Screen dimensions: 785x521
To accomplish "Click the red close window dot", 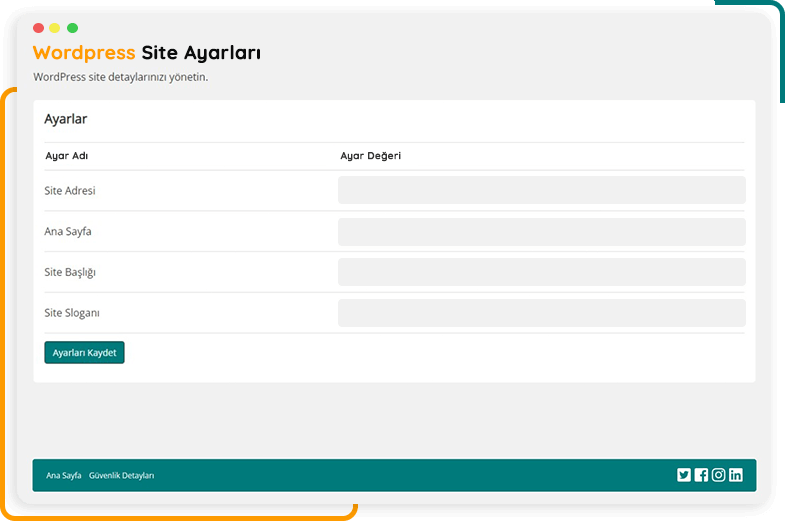I will tap(38, 28).
